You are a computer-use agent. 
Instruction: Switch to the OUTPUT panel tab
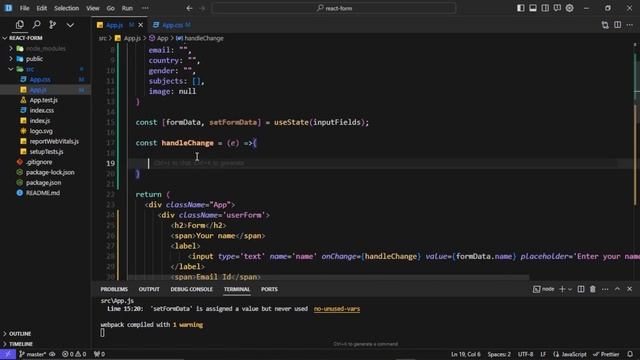click(x=149, y=289)
